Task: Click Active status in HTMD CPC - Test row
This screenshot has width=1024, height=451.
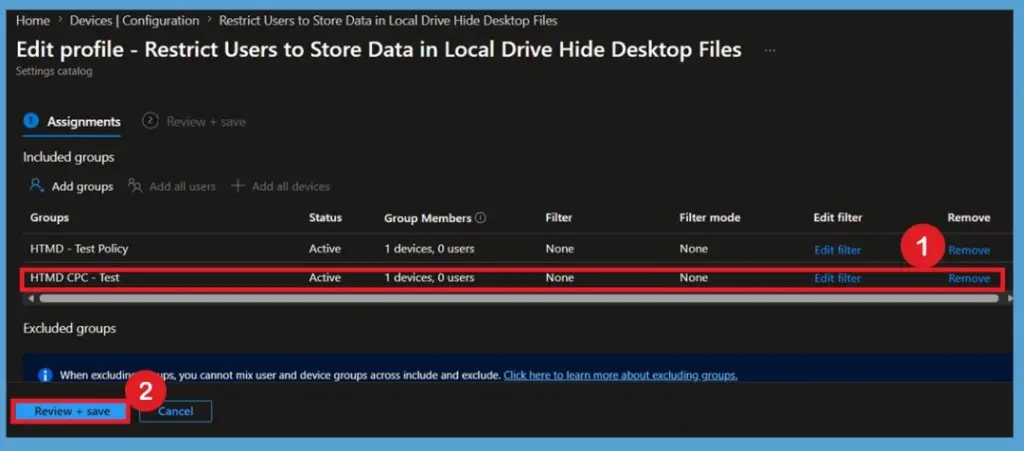Action: (x=325, y=277)
